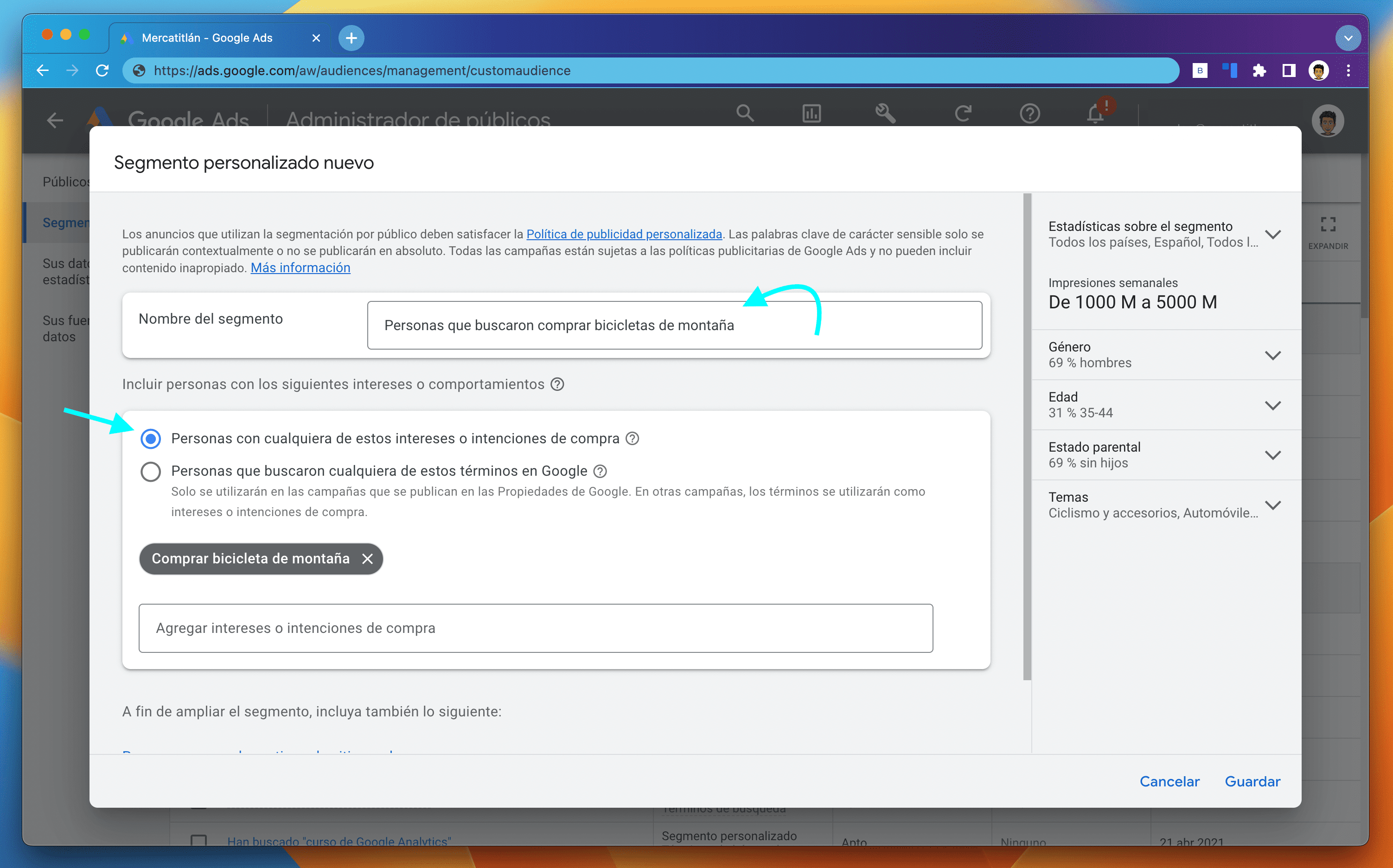Tick the checkbox for curso de Google Analytics row
This screenshot has height=868, width=1393.
198,840
